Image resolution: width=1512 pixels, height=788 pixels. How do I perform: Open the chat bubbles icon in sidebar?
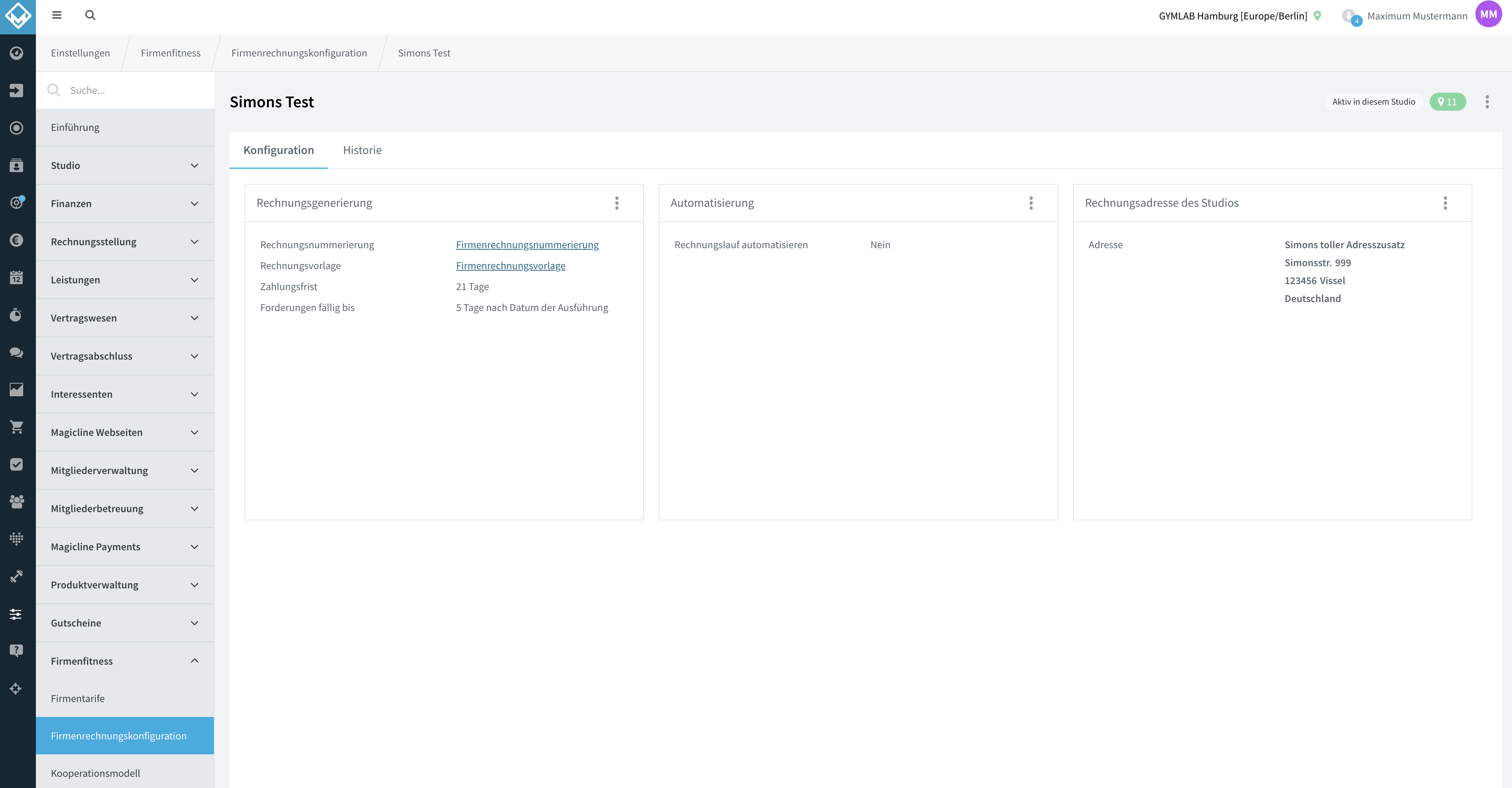click(16, 353)
